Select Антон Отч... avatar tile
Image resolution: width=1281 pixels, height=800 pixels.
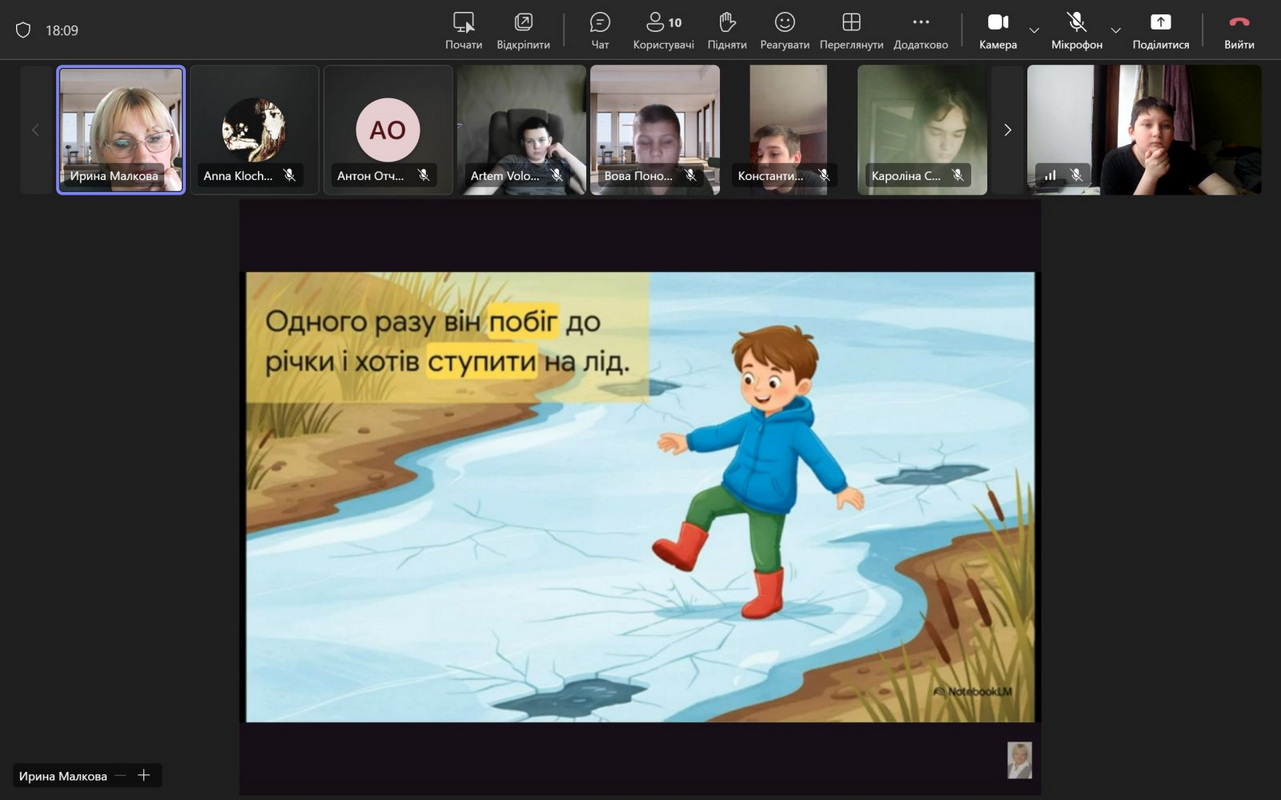click(x=388, y=129)
